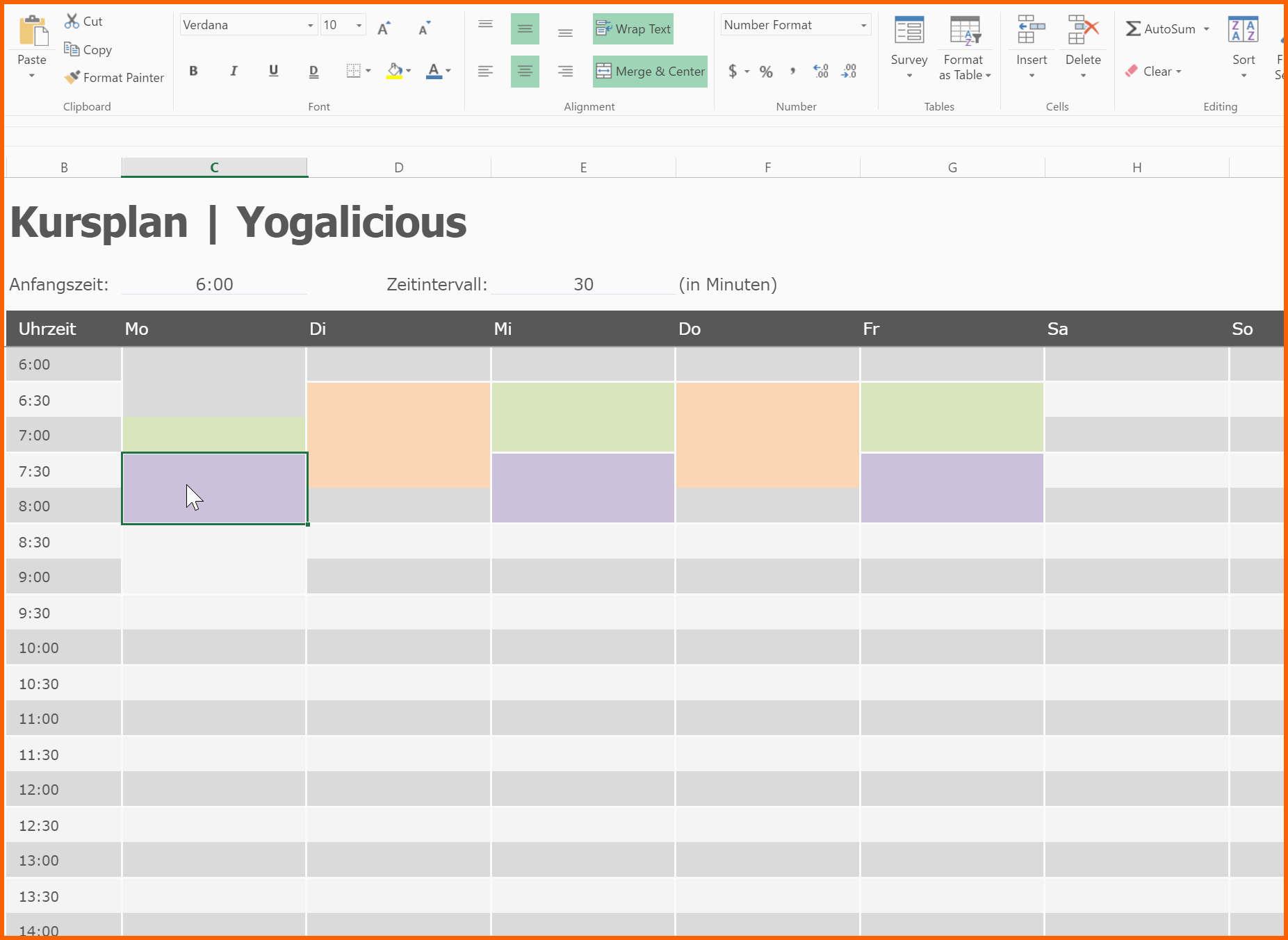Select the purple Monday 7:30 block

point(214,488)
